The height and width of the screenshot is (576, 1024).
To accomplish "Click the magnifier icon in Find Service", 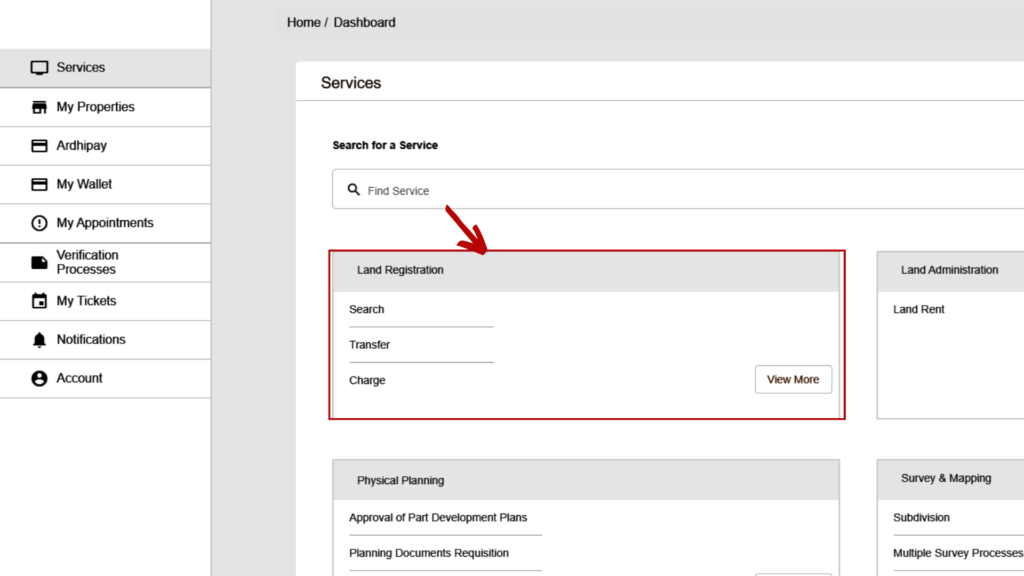I will click(353, 189).
